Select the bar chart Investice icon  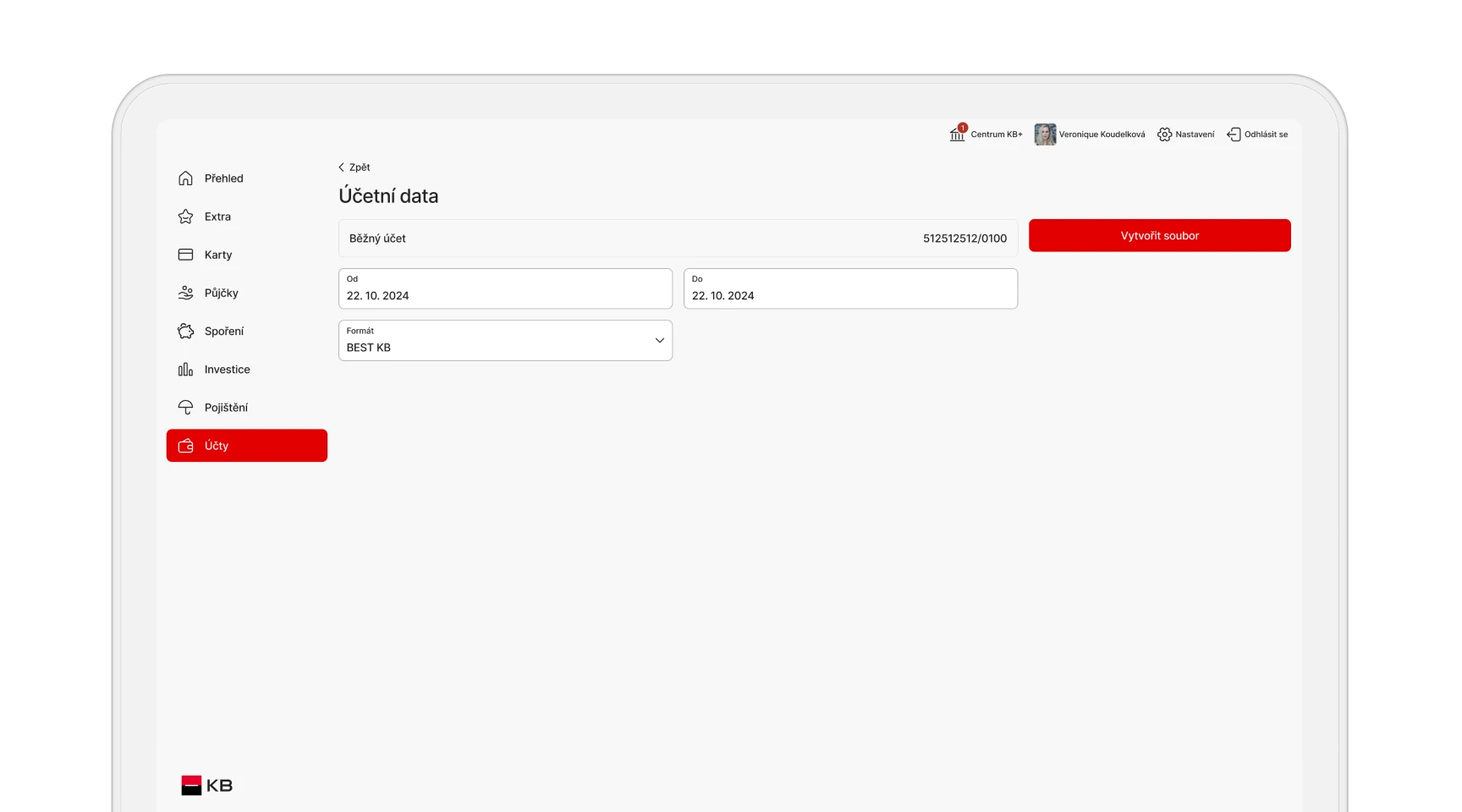click(185, 370)
